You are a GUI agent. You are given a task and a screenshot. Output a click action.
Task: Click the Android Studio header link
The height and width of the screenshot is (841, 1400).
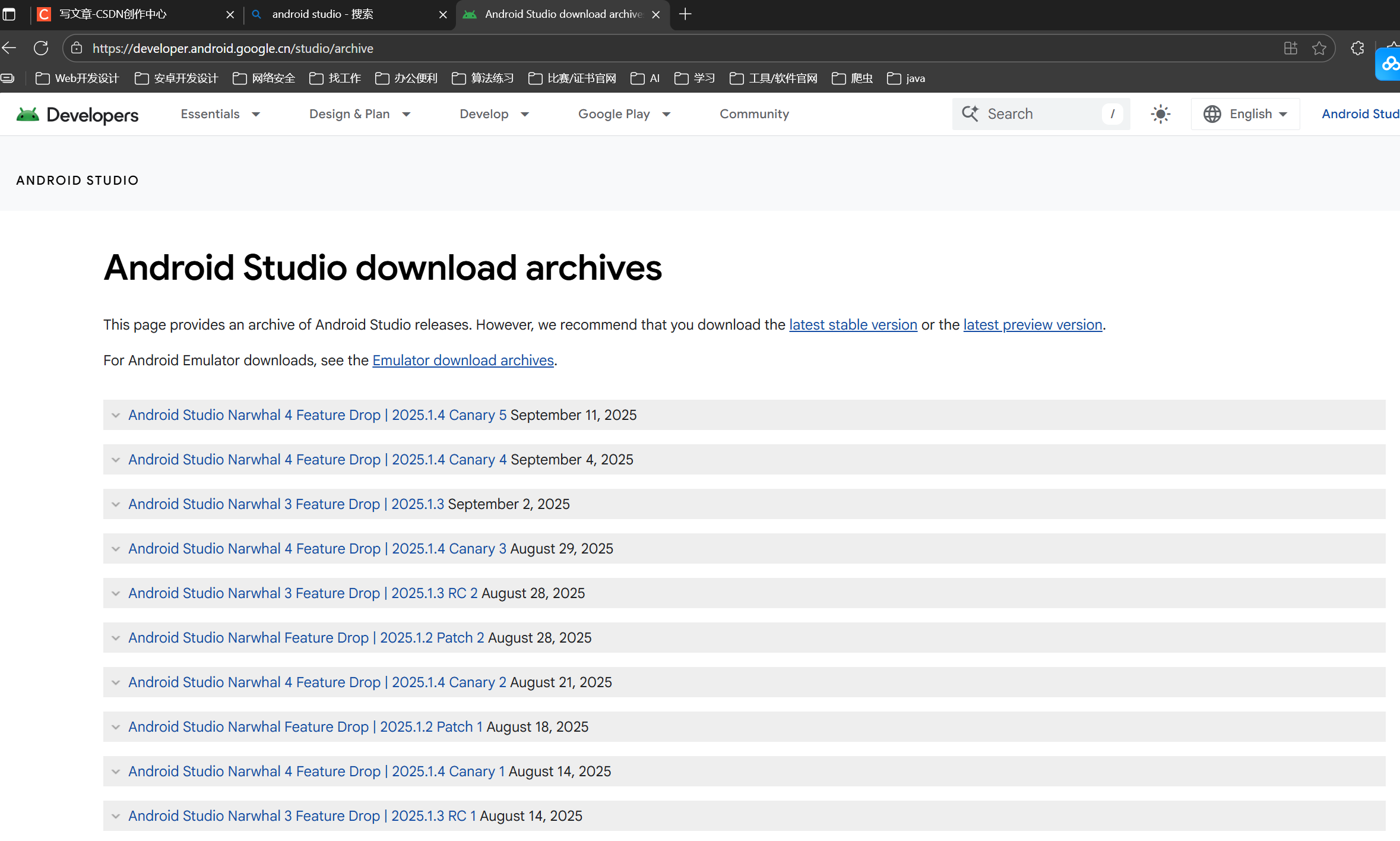coord(1360,114)
